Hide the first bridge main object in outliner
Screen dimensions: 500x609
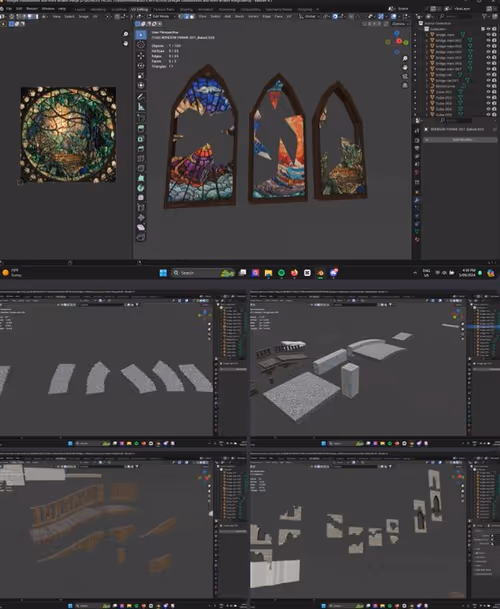point(488,35)
